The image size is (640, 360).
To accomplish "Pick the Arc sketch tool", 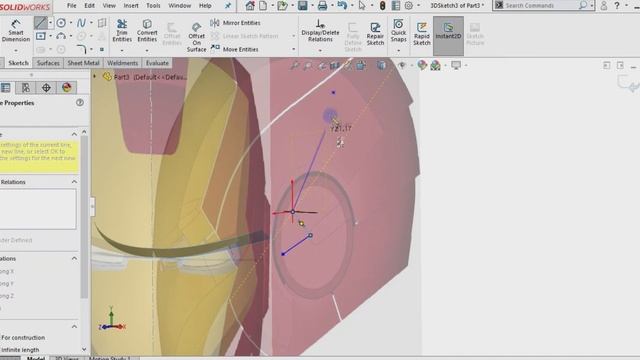I will [x=61, y=36].
